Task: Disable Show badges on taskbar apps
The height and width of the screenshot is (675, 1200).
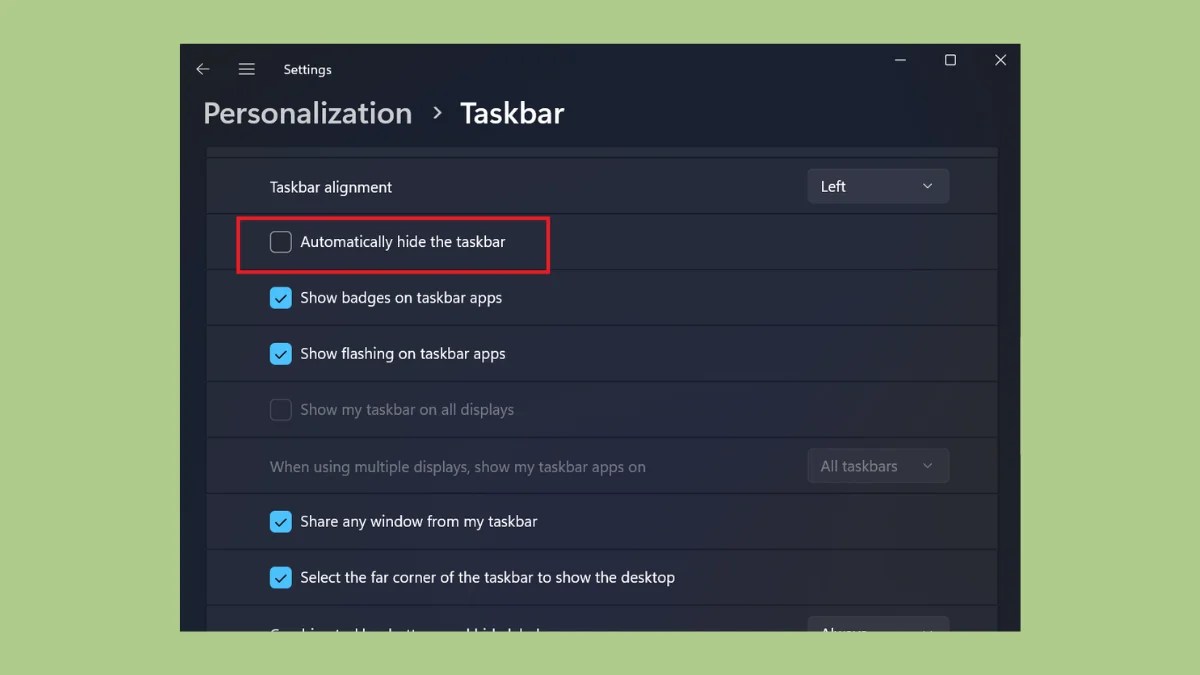Action: click(x=280, y=297)
